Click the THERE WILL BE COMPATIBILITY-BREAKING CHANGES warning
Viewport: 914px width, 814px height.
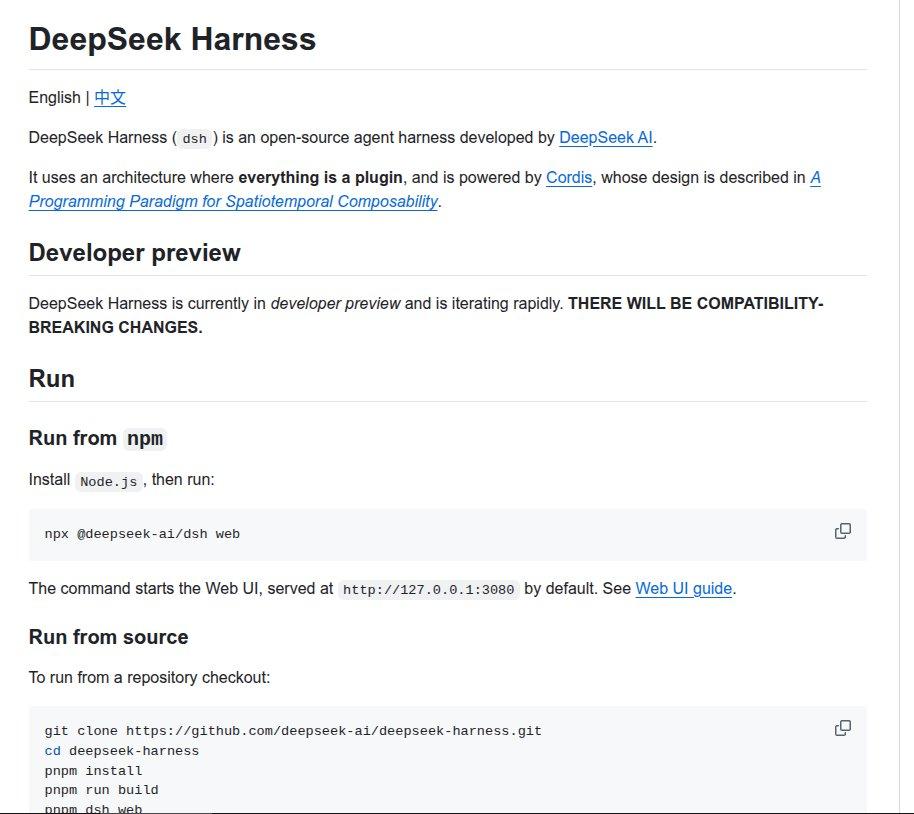pyautogui.click(x=426, y=315)
